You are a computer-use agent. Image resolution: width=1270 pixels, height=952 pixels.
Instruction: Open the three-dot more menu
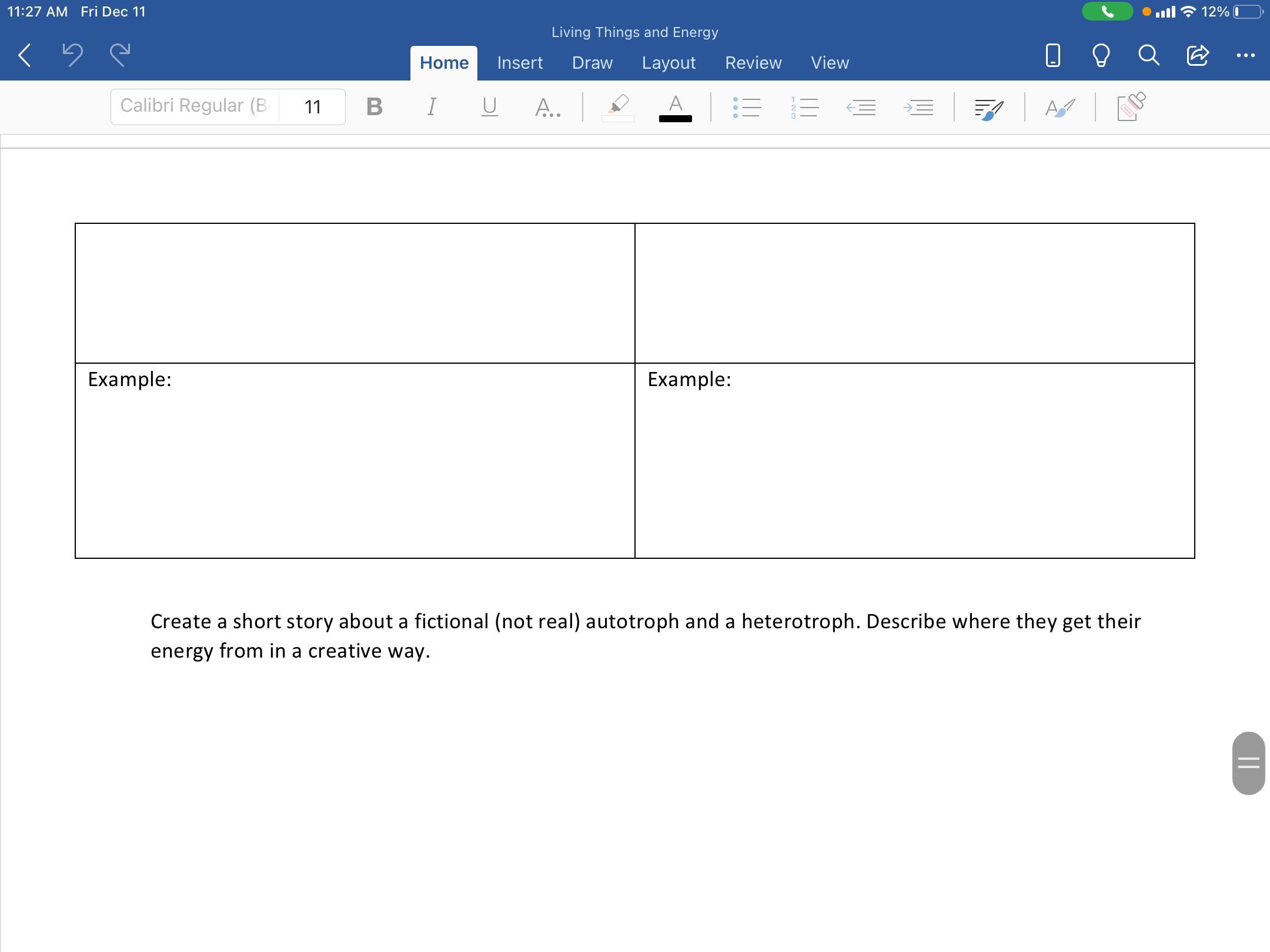pyautogui.click(x=1245, y=55)
